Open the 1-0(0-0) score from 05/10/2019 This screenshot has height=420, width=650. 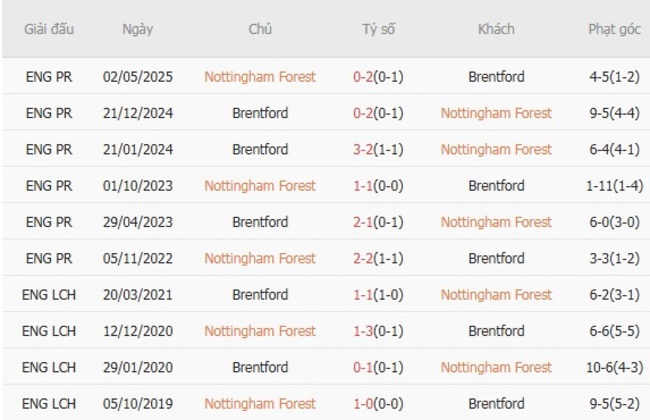(x=378, y=404)
